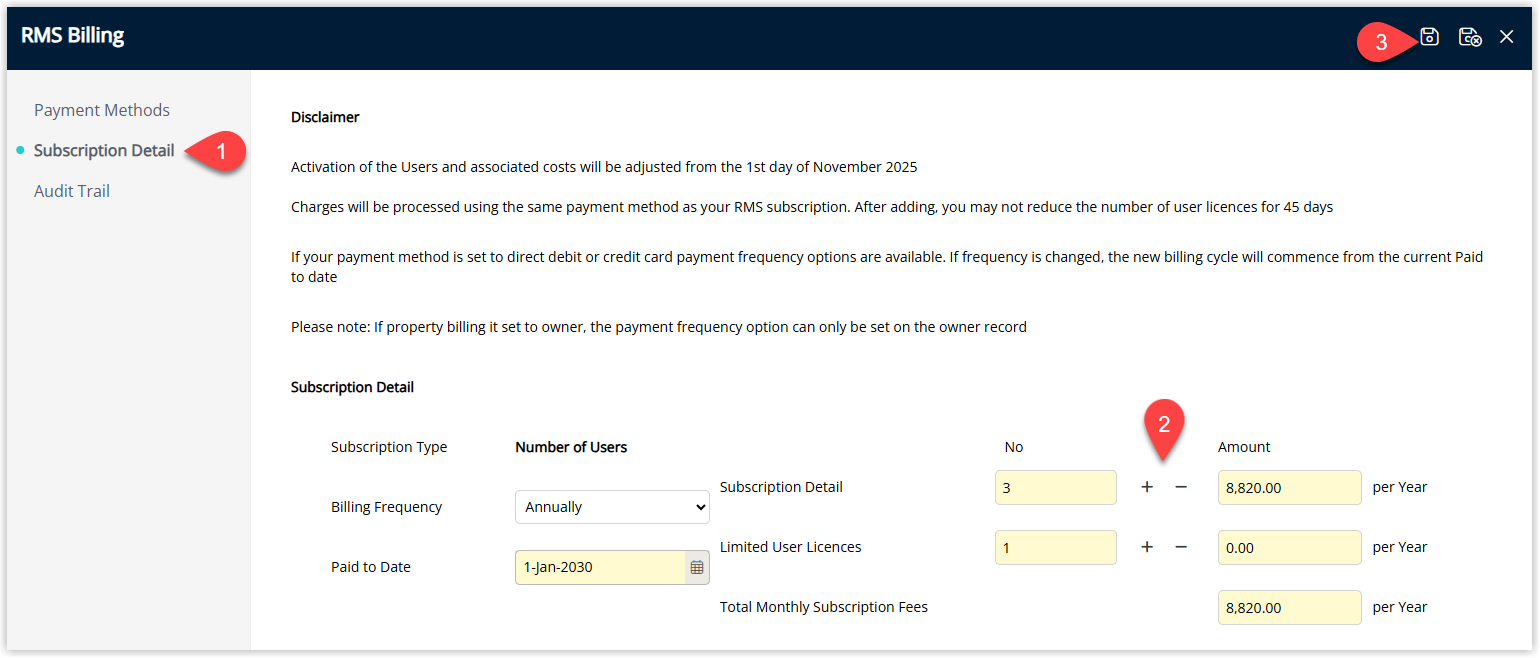Click the Save and Exit icon
1540x658 pixels.
pos(1469,37)
